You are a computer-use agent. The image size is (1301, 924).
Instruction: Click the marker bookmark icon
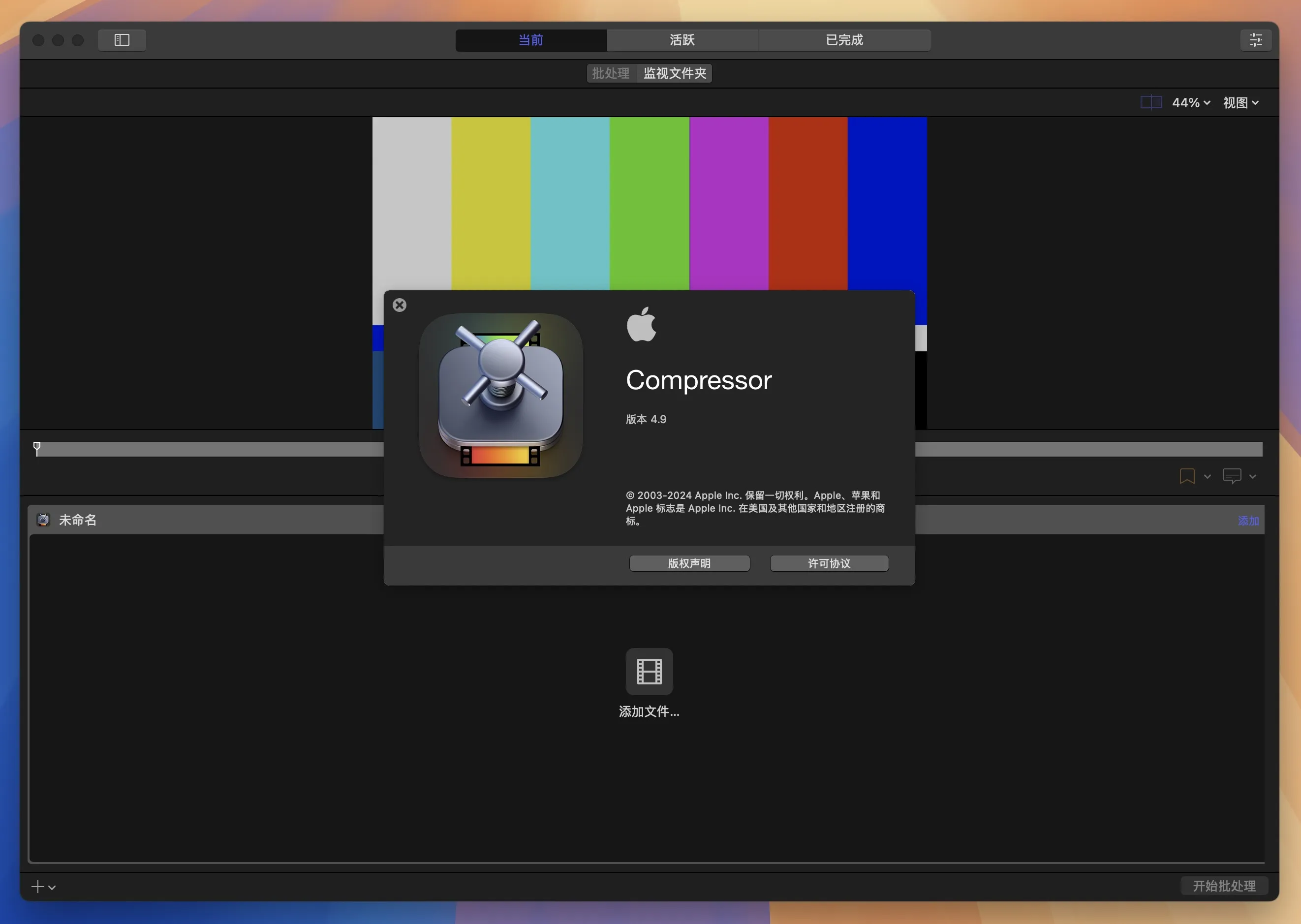point(1187,476)
